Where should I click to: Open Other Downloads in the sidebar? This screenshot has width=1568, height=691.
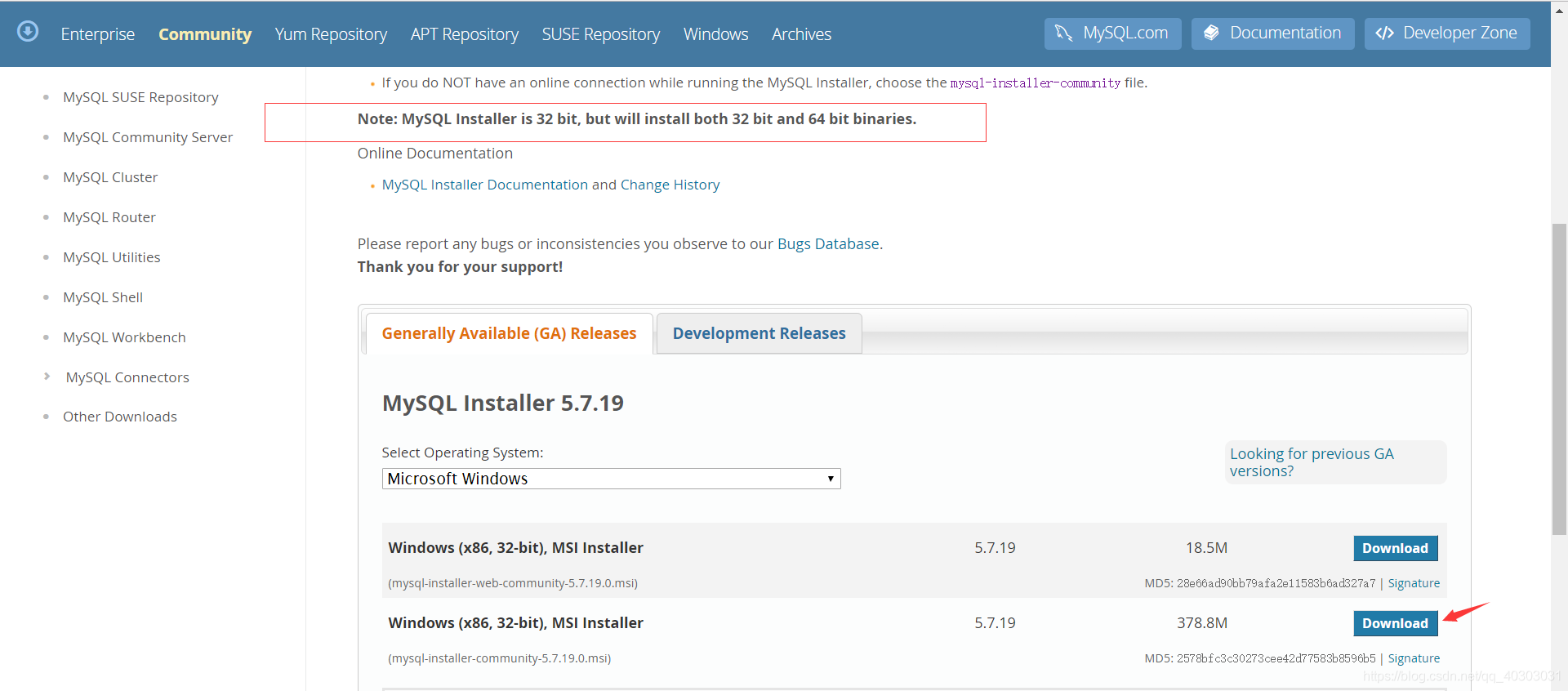click(120, 417)
